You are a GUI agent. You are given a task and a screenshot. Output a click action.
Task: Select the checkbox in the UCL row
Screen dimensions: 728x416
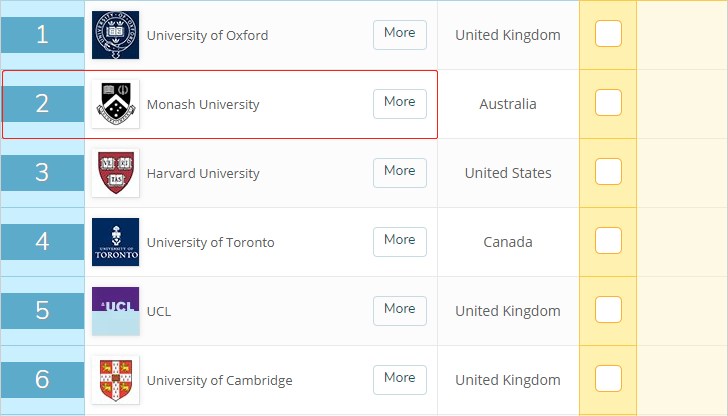[x=608, y=309]
